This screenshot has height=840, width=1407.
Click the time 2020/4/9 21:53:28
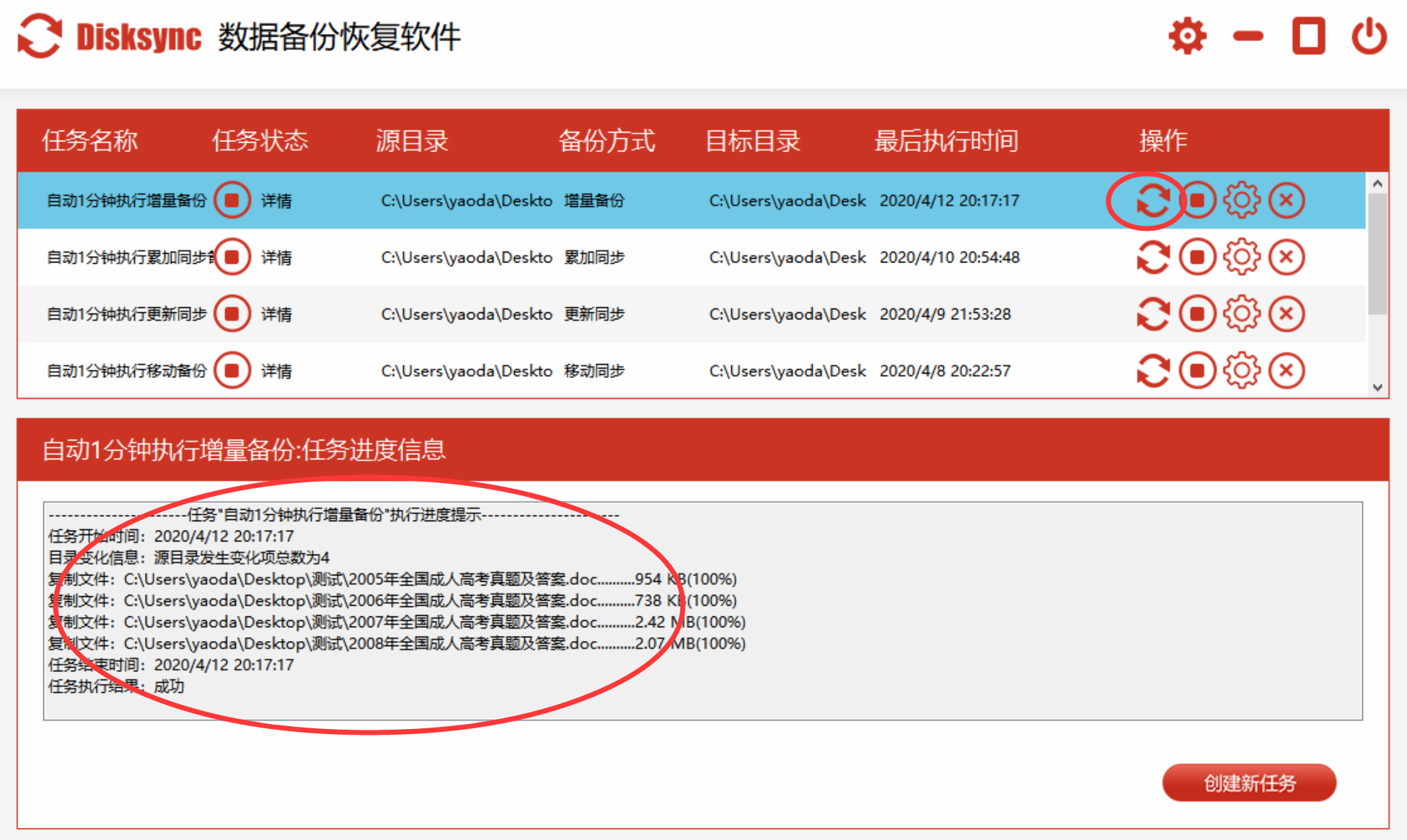tap(945, 314)
